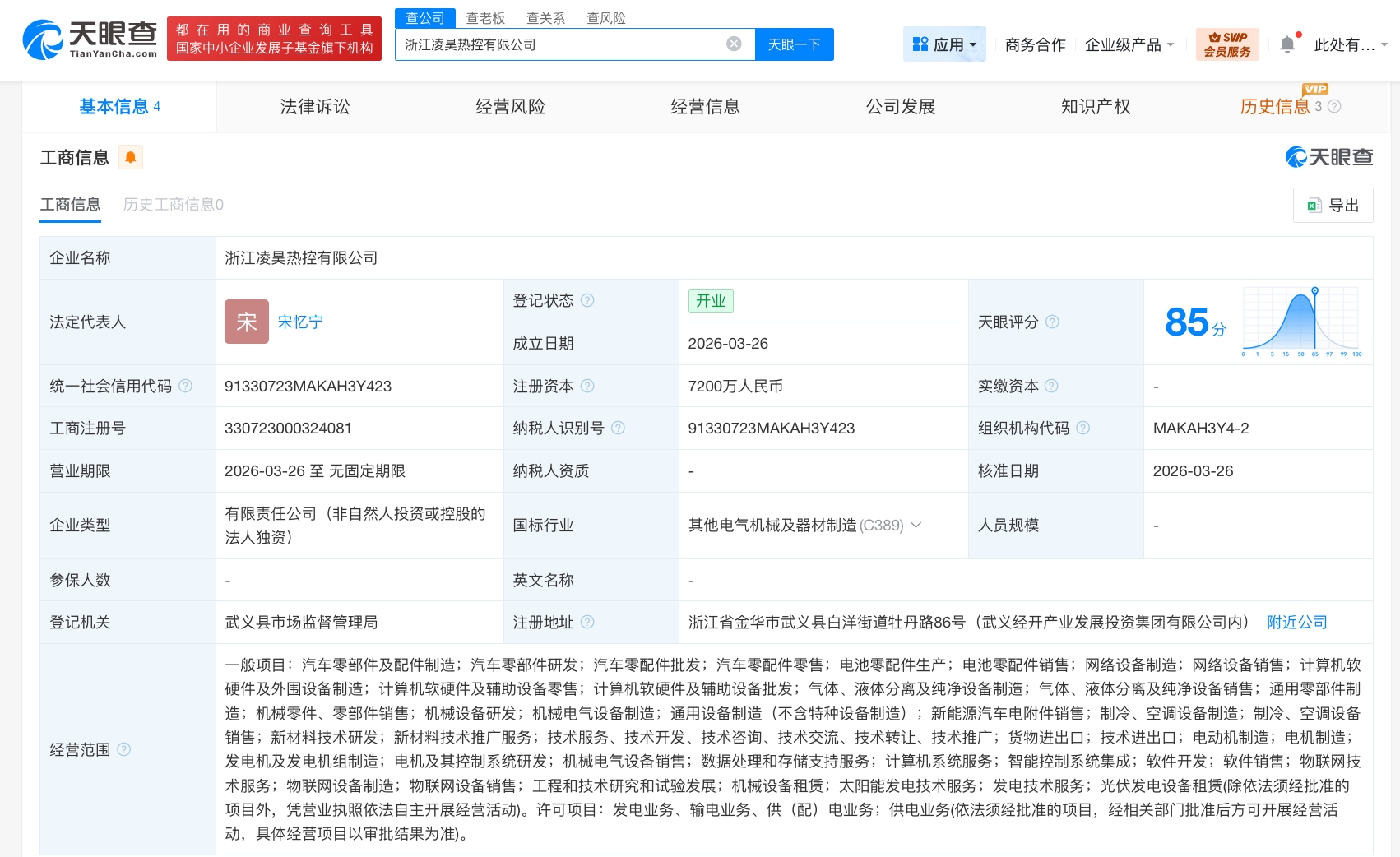The image size is (1400, 857).
Task: Open the 应用 dropdown menu
Action: [x=944, y=44]
